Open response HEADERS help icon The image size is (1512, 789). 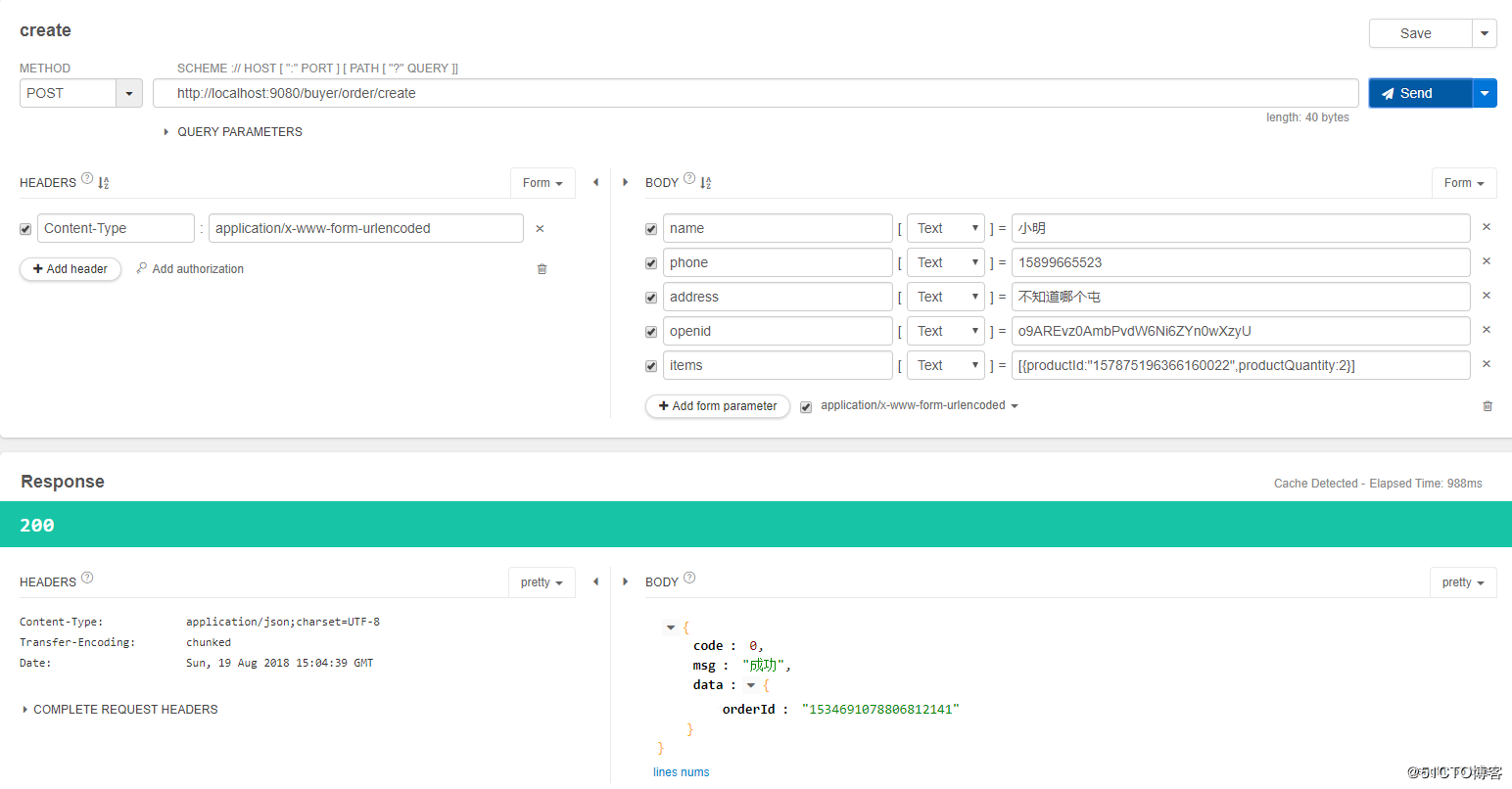click(87, 578)
